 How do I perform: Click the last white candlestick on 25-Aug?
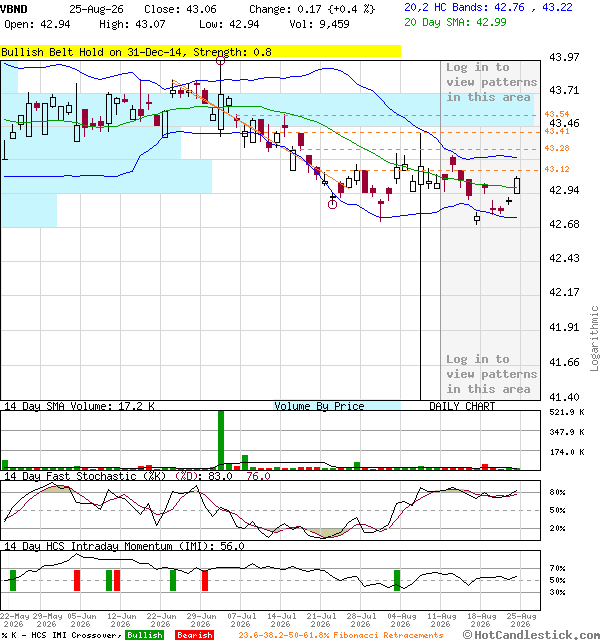(x=517, y=185)
